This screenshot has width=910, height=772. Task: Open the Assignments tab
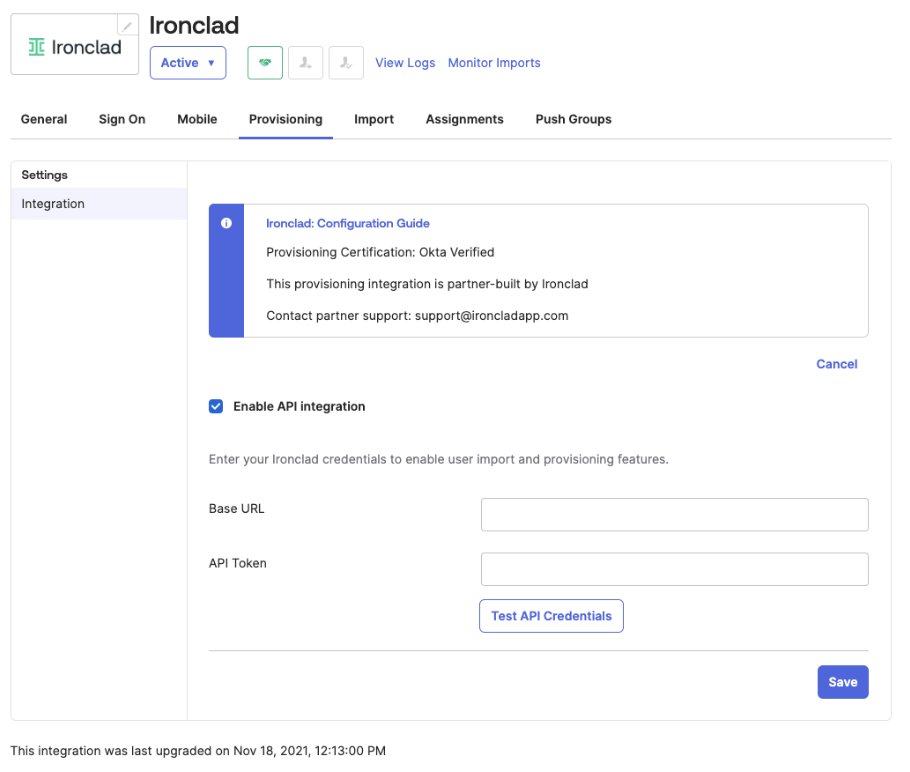(x=465, y=119)
